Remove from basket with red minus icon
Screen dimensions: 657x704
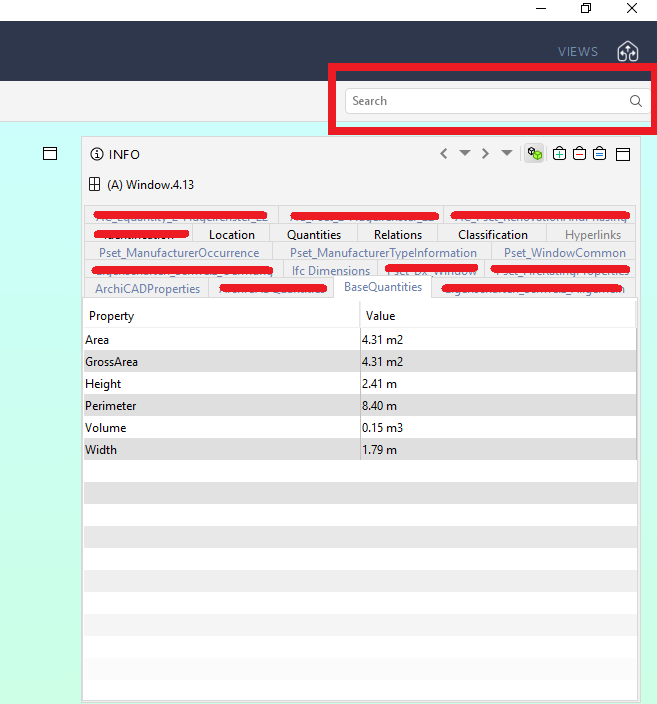579,154
